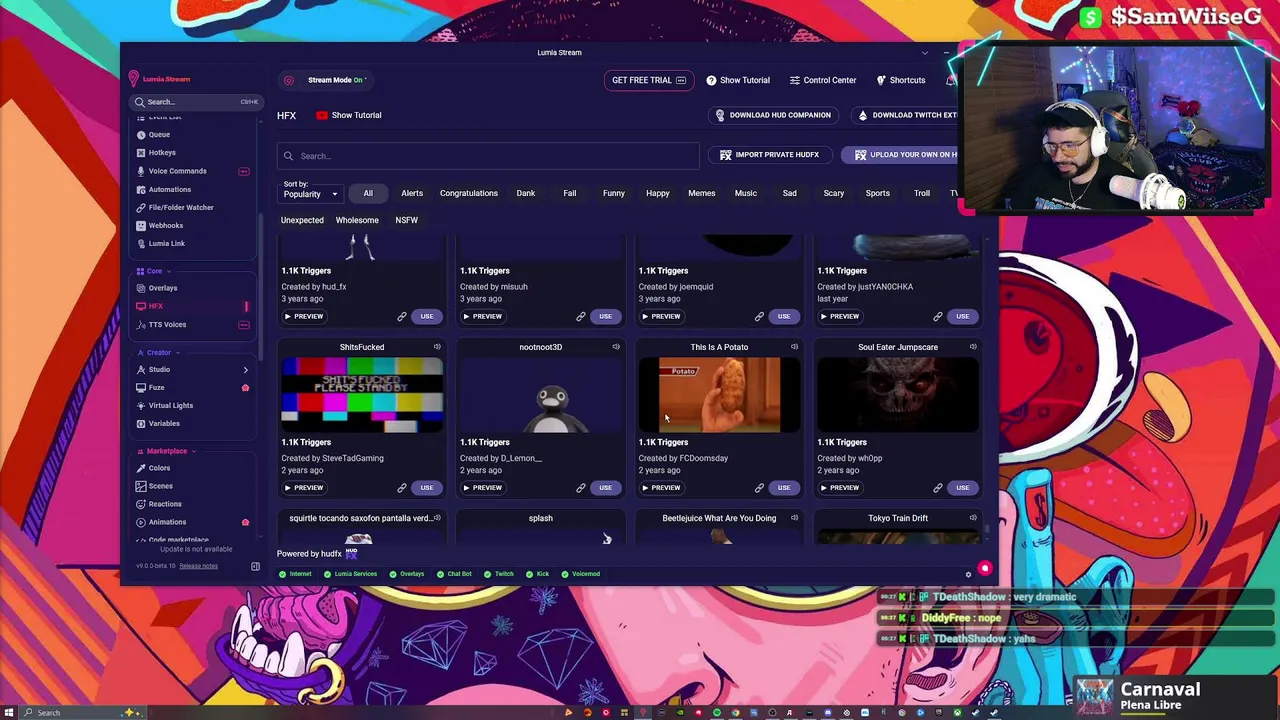1280x720 pixels.
Task: Open Virtual Lights in the sidebar
Action: 171,405
